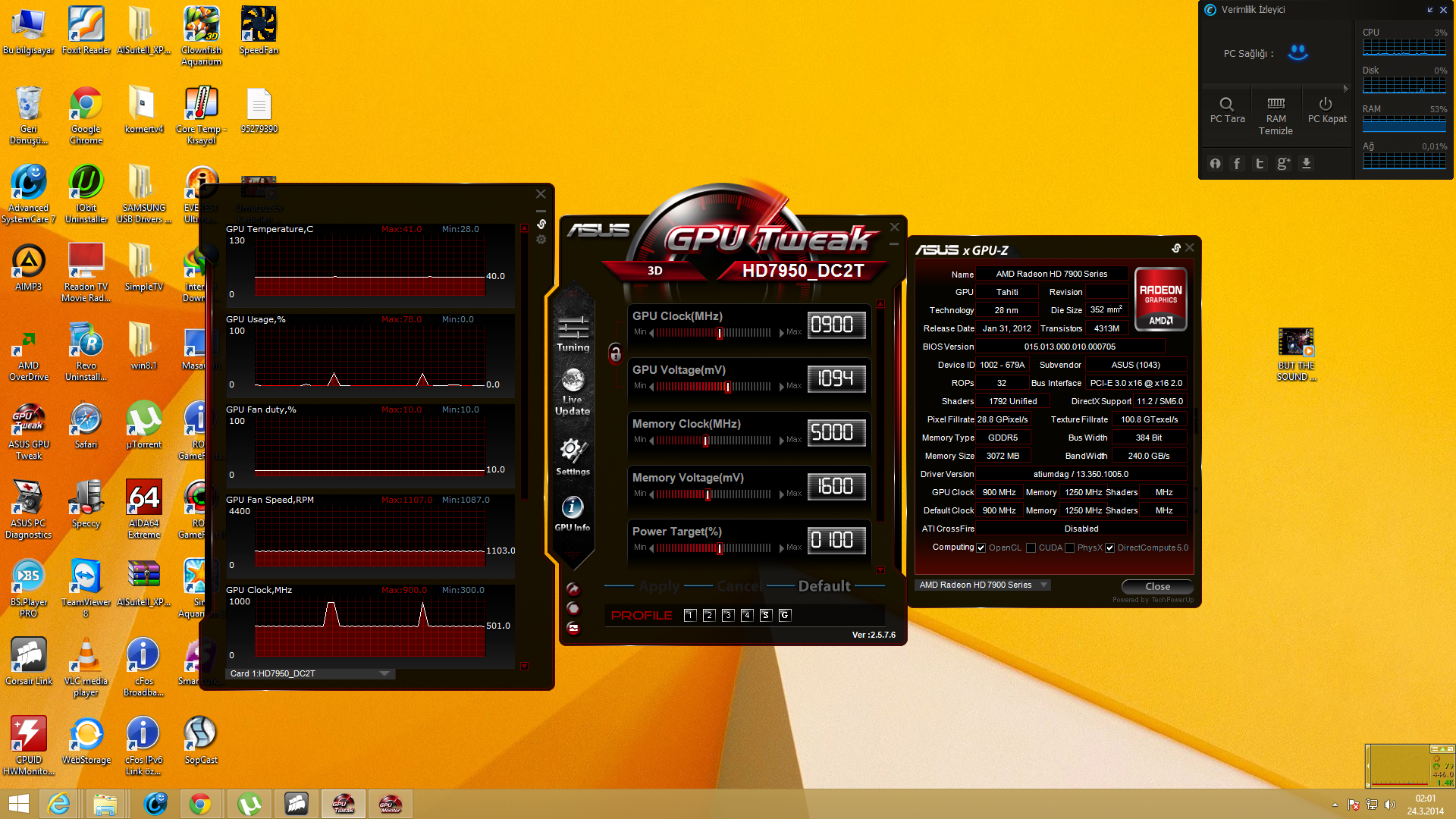The height and width of the screenshot is (819, 1456).
Task: Click the red monitor graph icon in GPU Tweak
Action: (x=573, y=628)
